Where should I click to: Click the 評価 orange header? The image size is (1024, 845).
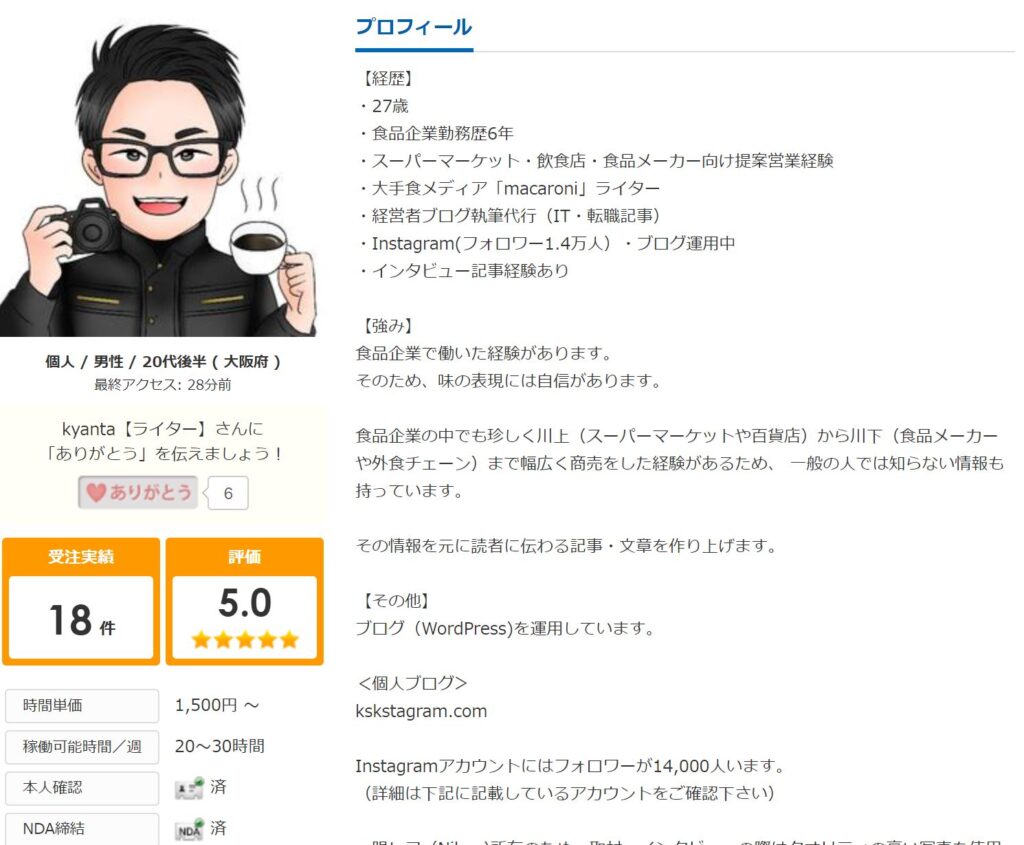click(245, 556)
